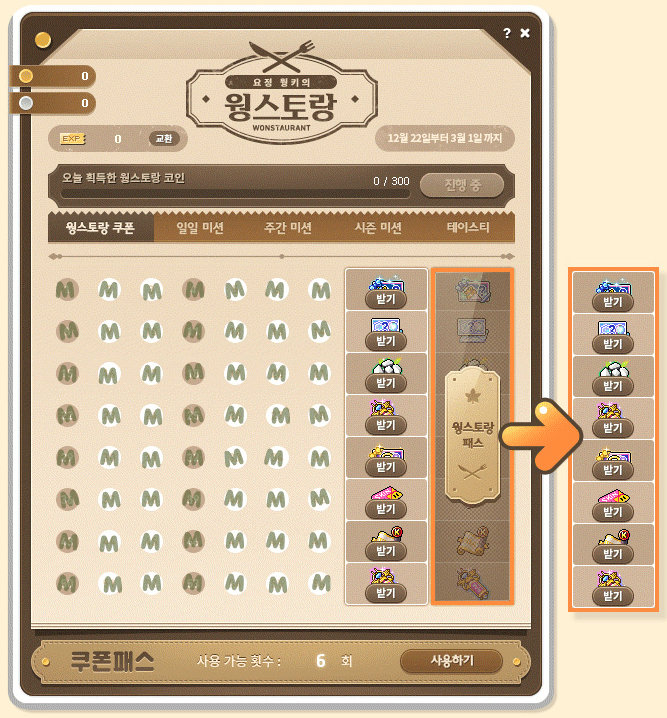Click 받기 for the last row reward

coord(386,593)
